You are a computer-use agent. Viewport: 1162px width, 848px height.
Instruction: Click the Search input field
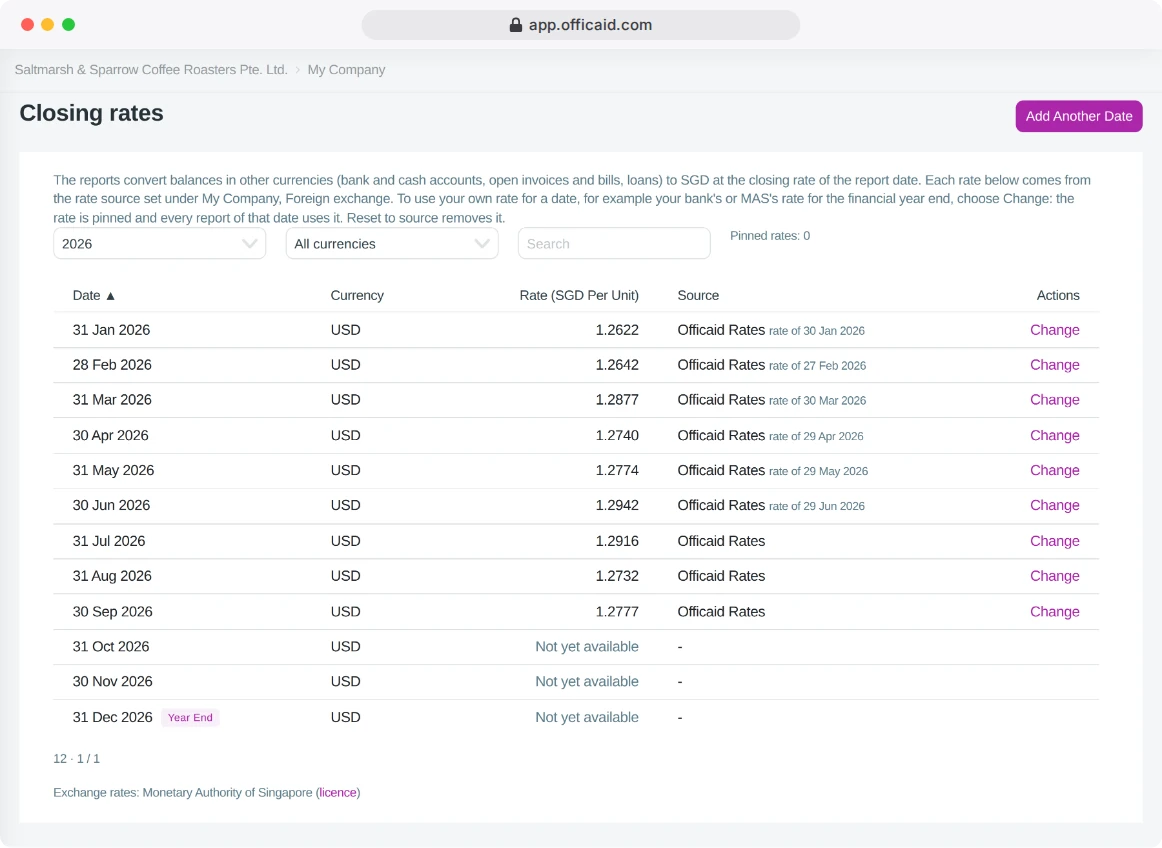(614, 244)
